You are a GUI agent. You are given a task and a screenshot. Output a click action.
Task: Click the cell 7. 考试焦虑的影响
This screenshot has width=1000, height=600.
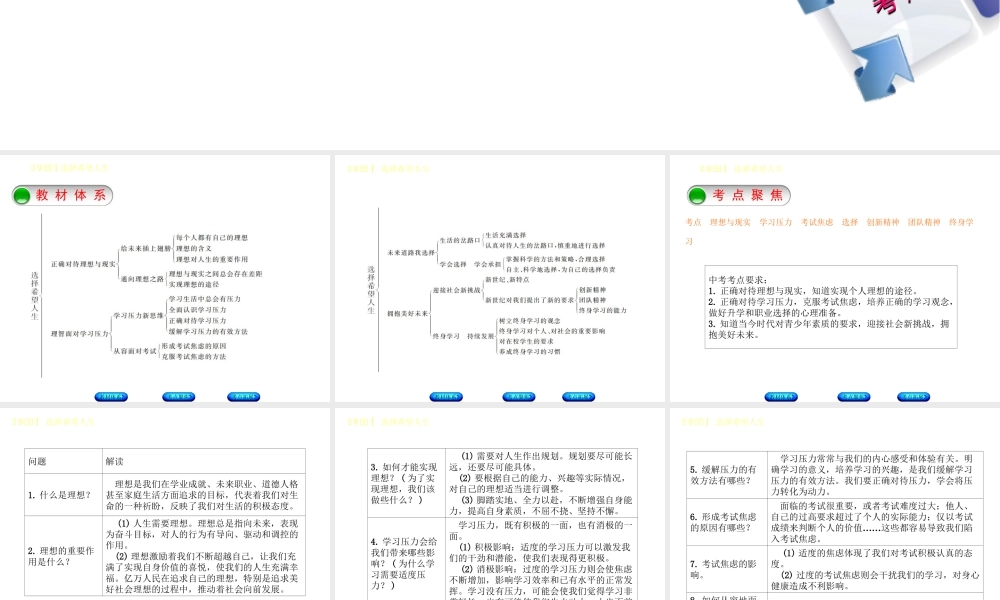[x=727, y=569]
